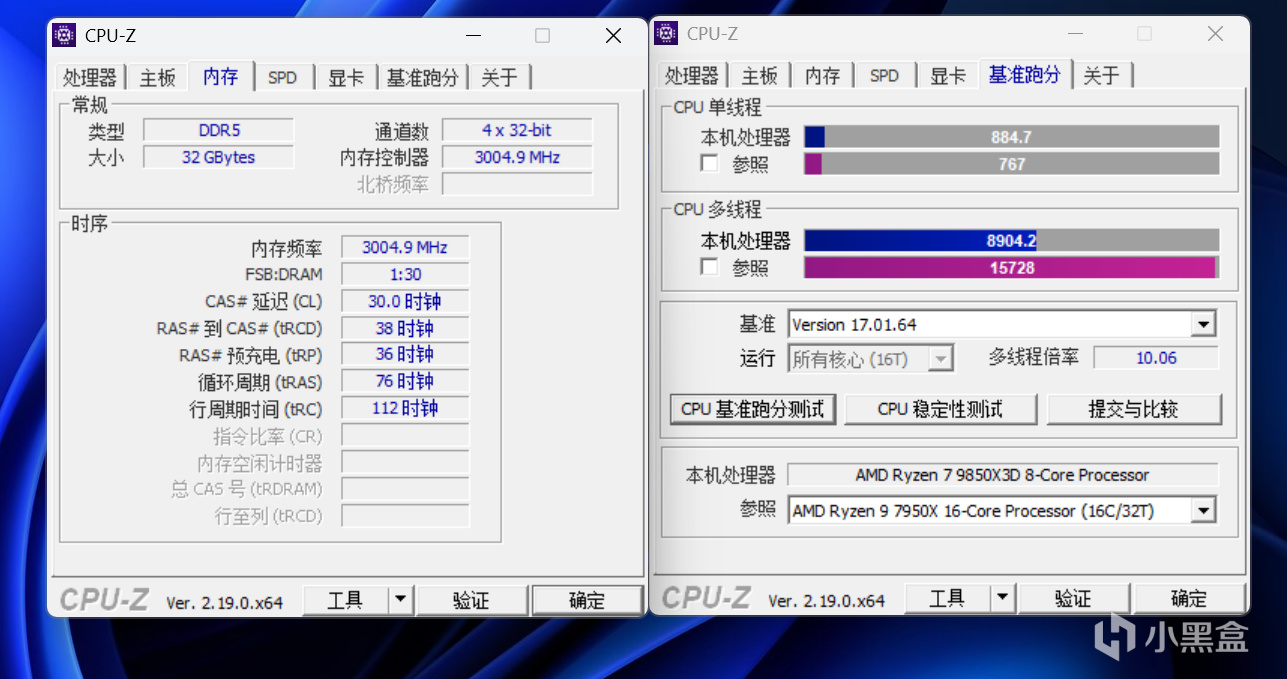Click 确定 button in left CPU-Z window
The height and width of the screenshot is (679, 1287).
pyautogui.click(x=587, y=600)
